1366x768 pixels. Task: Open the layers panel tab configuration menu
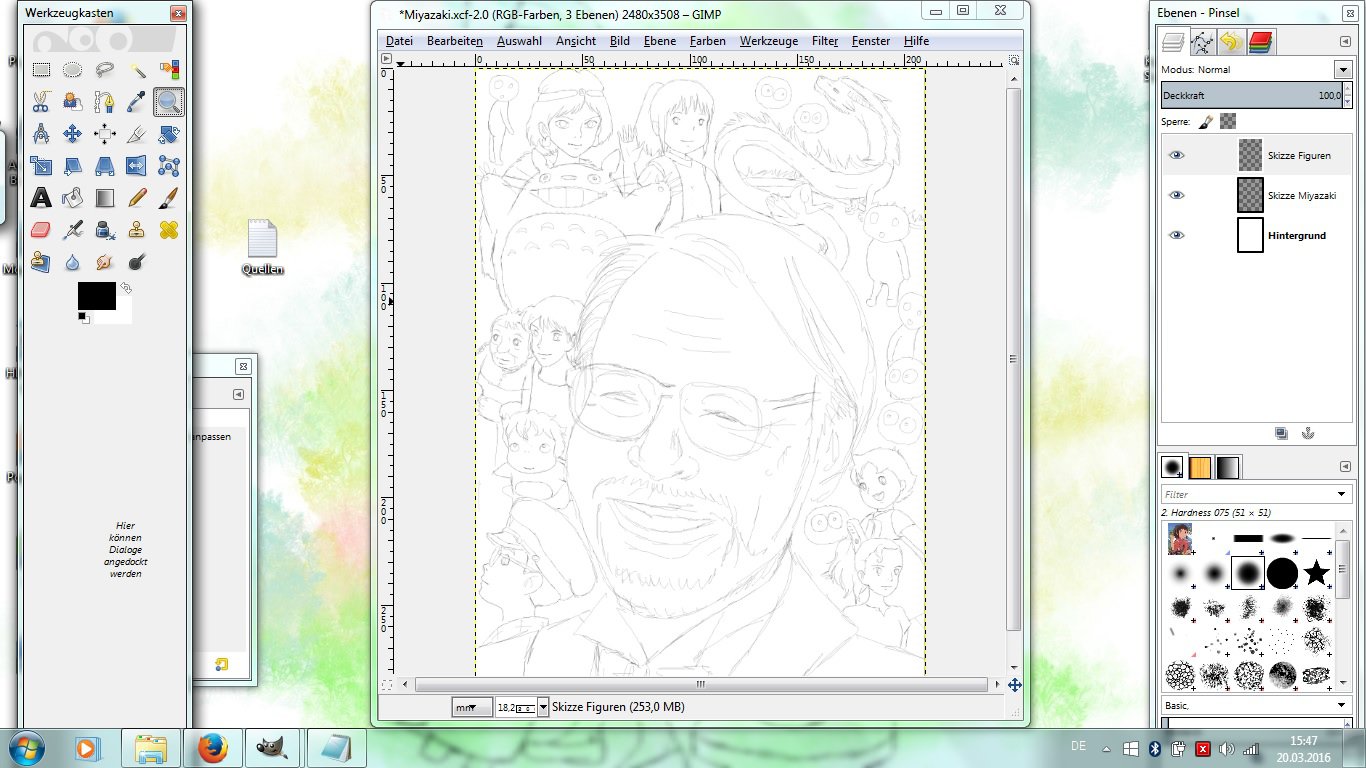pyautogui.click(x=1345, y=42)
